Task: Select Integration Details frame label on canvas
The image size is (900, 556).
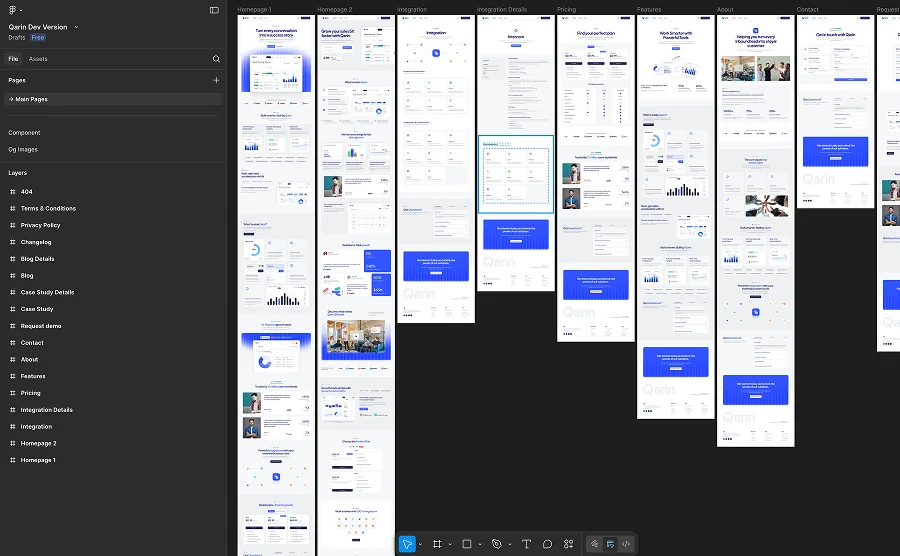Action: point(502,10)
